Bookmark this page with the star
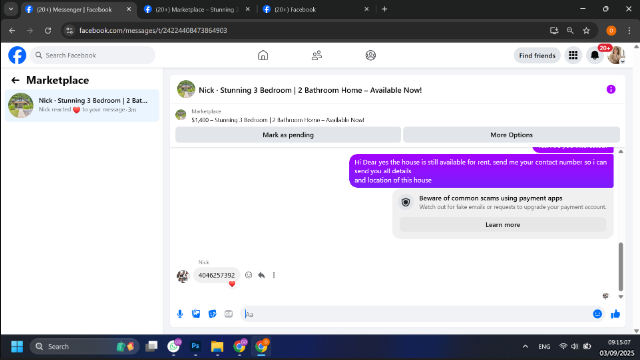 587,31
